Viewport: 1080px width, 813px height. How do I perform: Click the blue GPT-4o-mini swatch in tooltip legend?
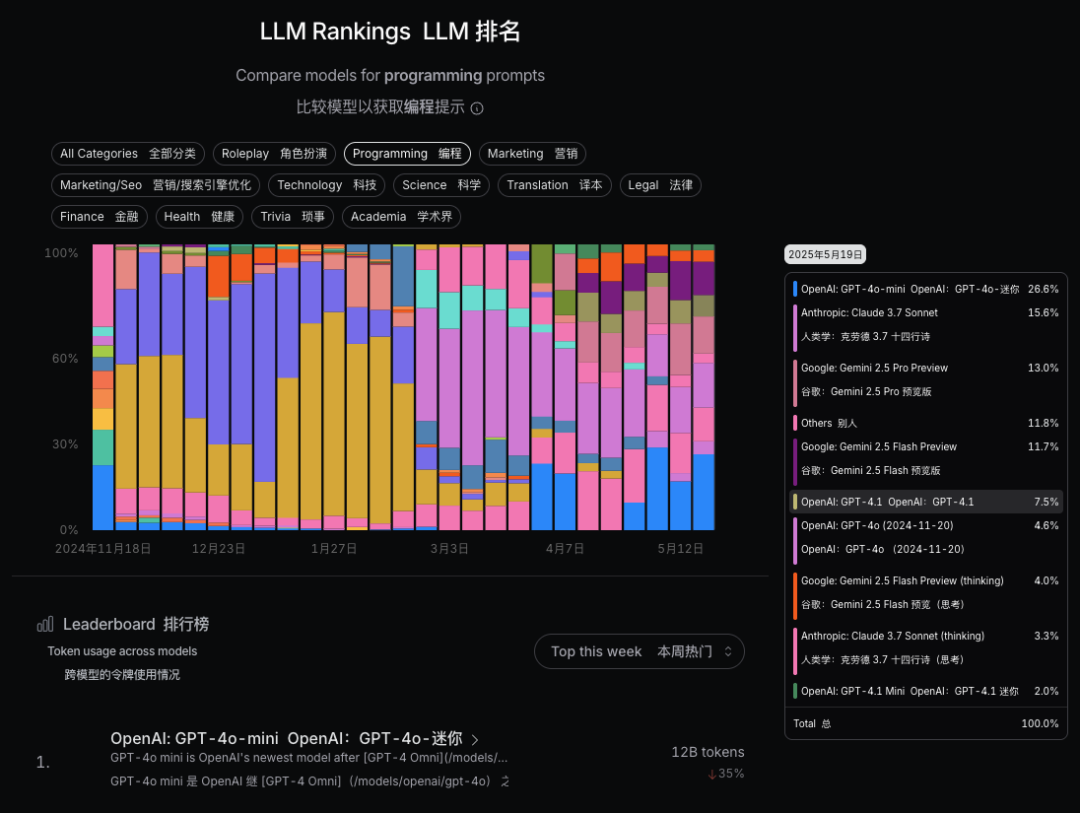coord(795,289)
